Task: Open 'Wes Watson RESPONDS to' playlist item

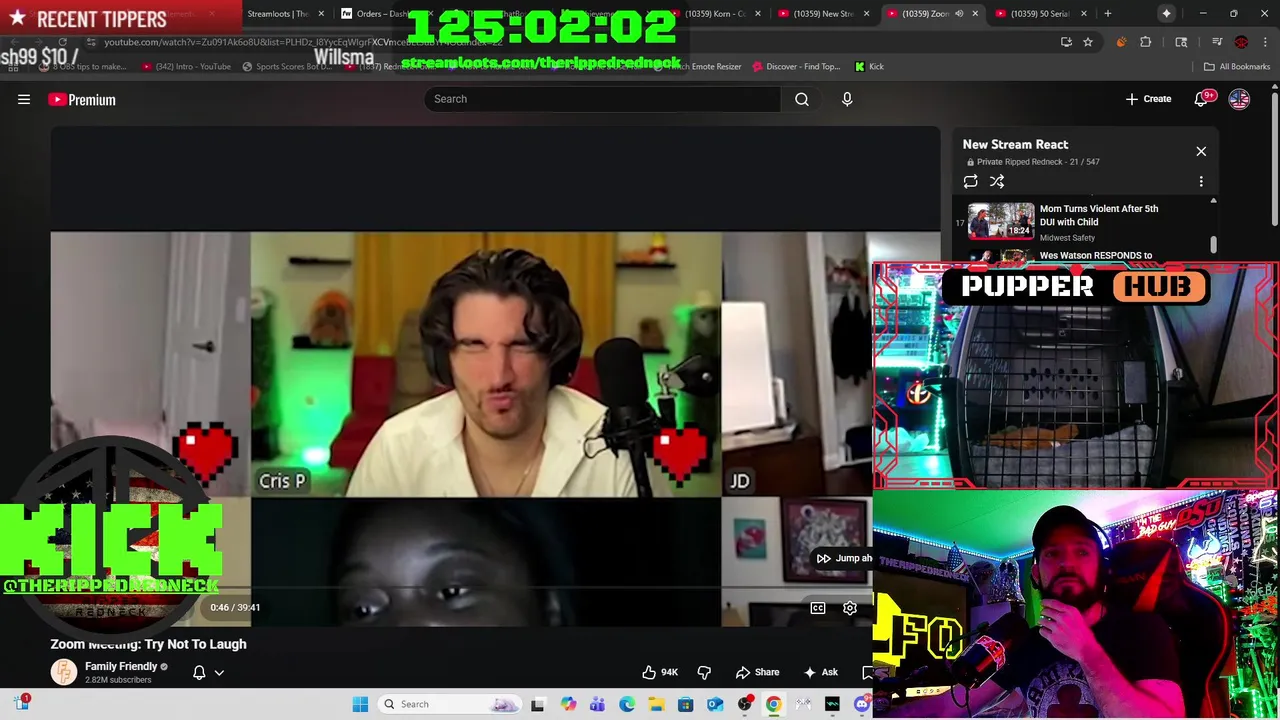Action: (1095, 255)
